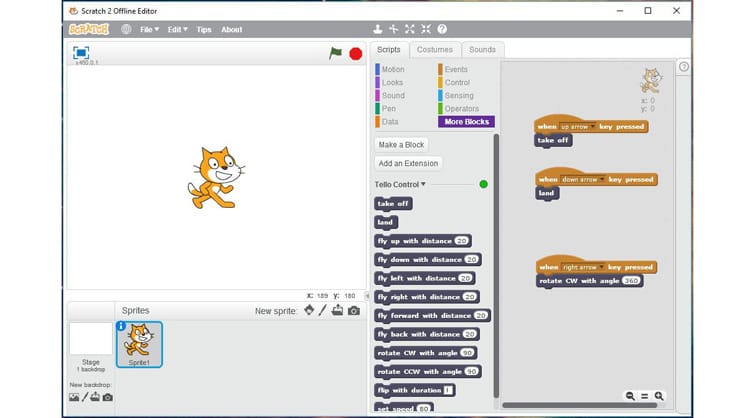Switch to the Costumes tab

tap(434, 50)
